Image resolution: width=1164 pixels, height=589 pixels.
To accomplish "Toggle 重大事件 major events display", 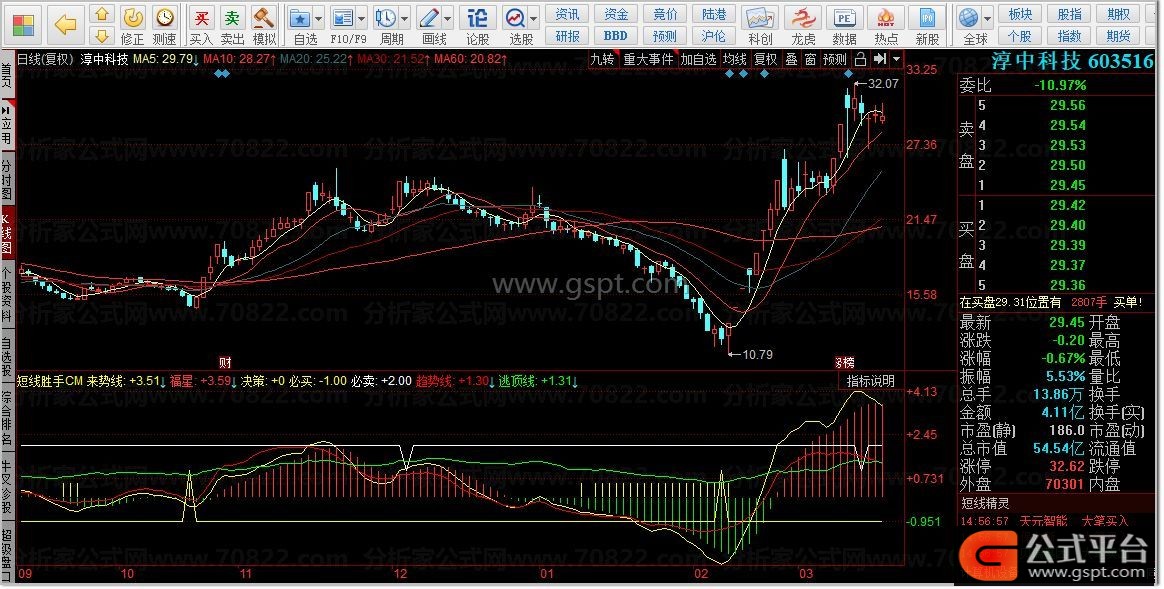I will [x=648, y=59].
